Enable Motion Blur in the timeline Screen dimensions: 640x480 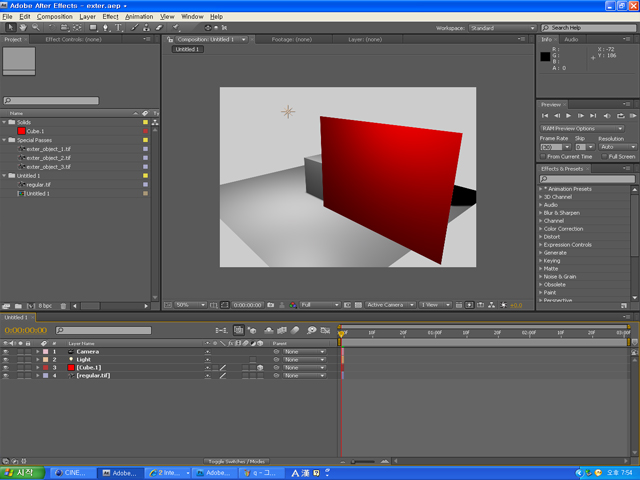pyautogui.click(x=295, y=330)
